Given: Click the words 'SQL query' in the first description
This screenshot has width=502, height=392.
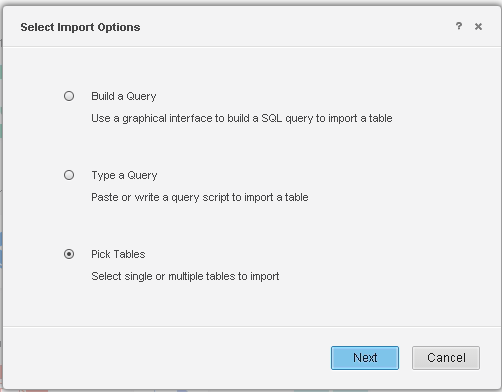Looking at the screenshot, I should point(287,118).
